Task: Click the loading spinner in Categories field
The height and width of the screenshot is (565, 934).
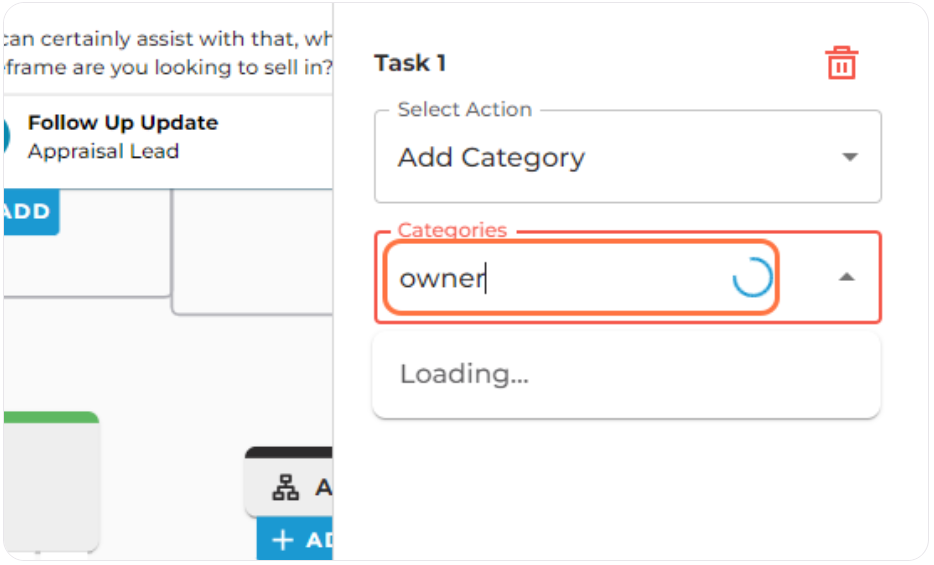Action: pyautogui.click(x=752, y=277)
